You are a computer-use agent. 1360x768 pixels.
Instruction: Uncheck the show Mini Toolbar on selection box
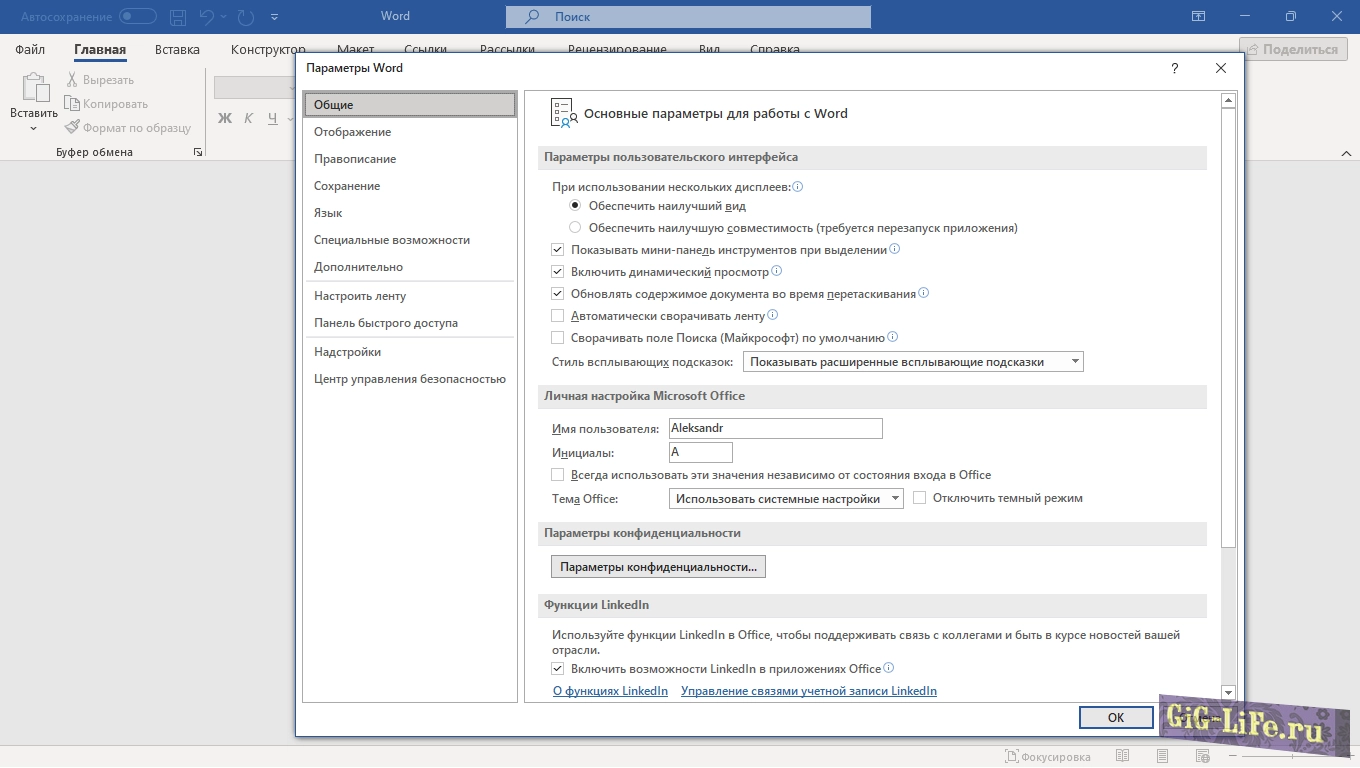pos(558,250)
